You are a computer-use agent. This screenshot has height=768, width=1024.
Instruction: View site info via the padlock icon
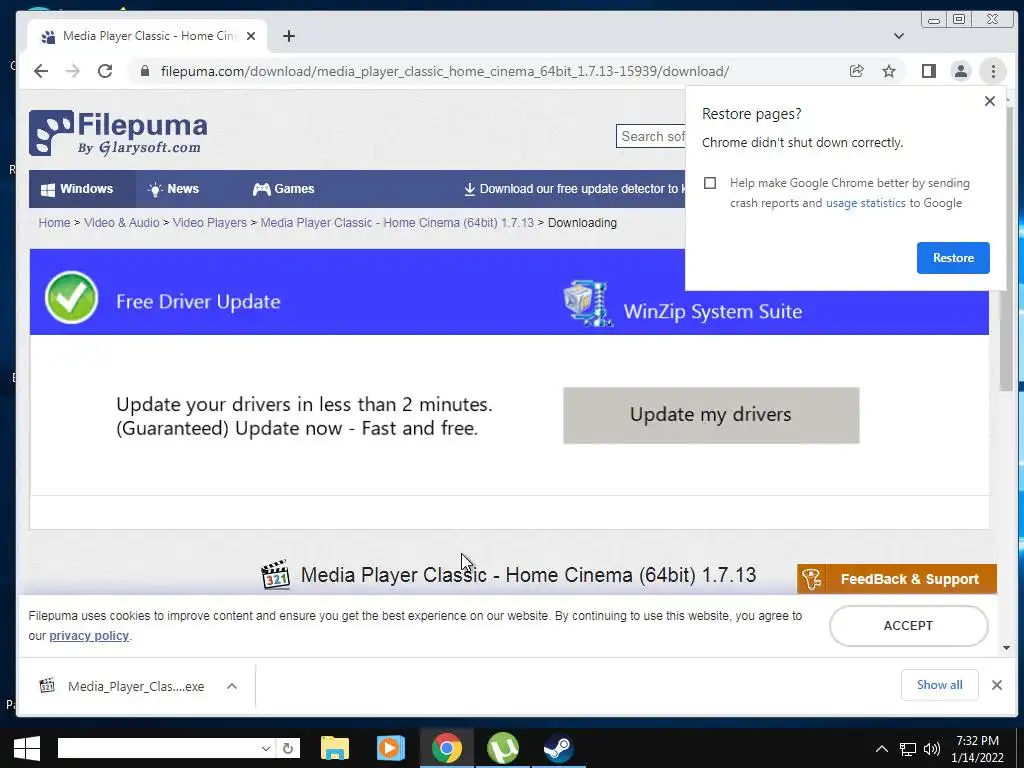[145, 71]
